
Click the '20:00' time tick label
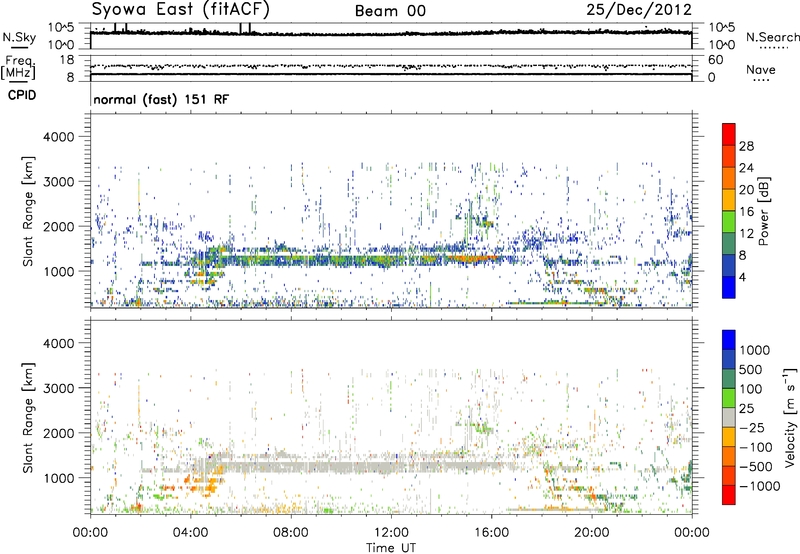591,533
